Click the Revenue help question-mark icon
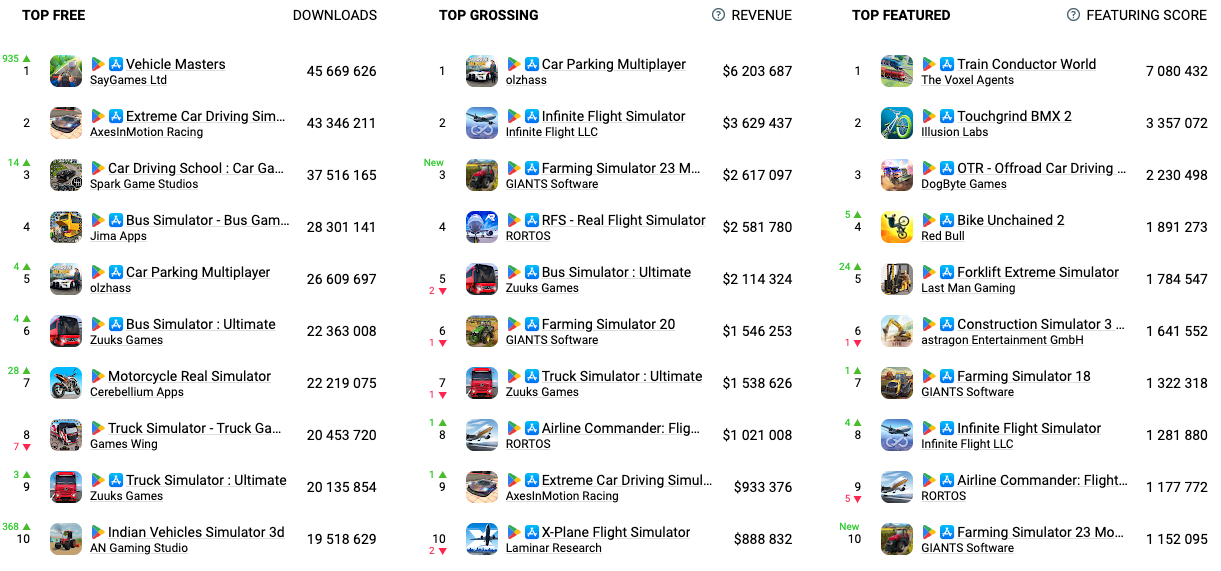 point(718,15)
